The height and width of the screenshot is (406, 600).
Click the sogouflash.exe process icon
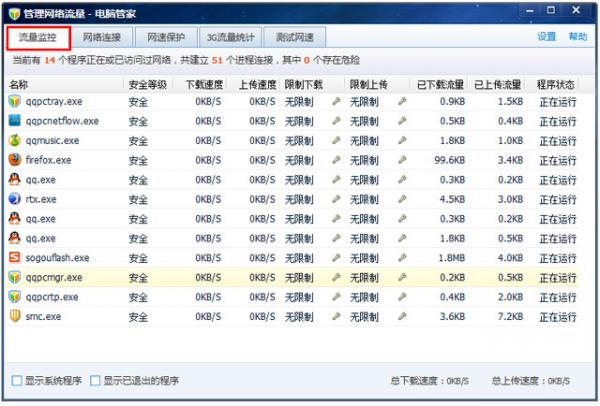[x=14, y=257]
